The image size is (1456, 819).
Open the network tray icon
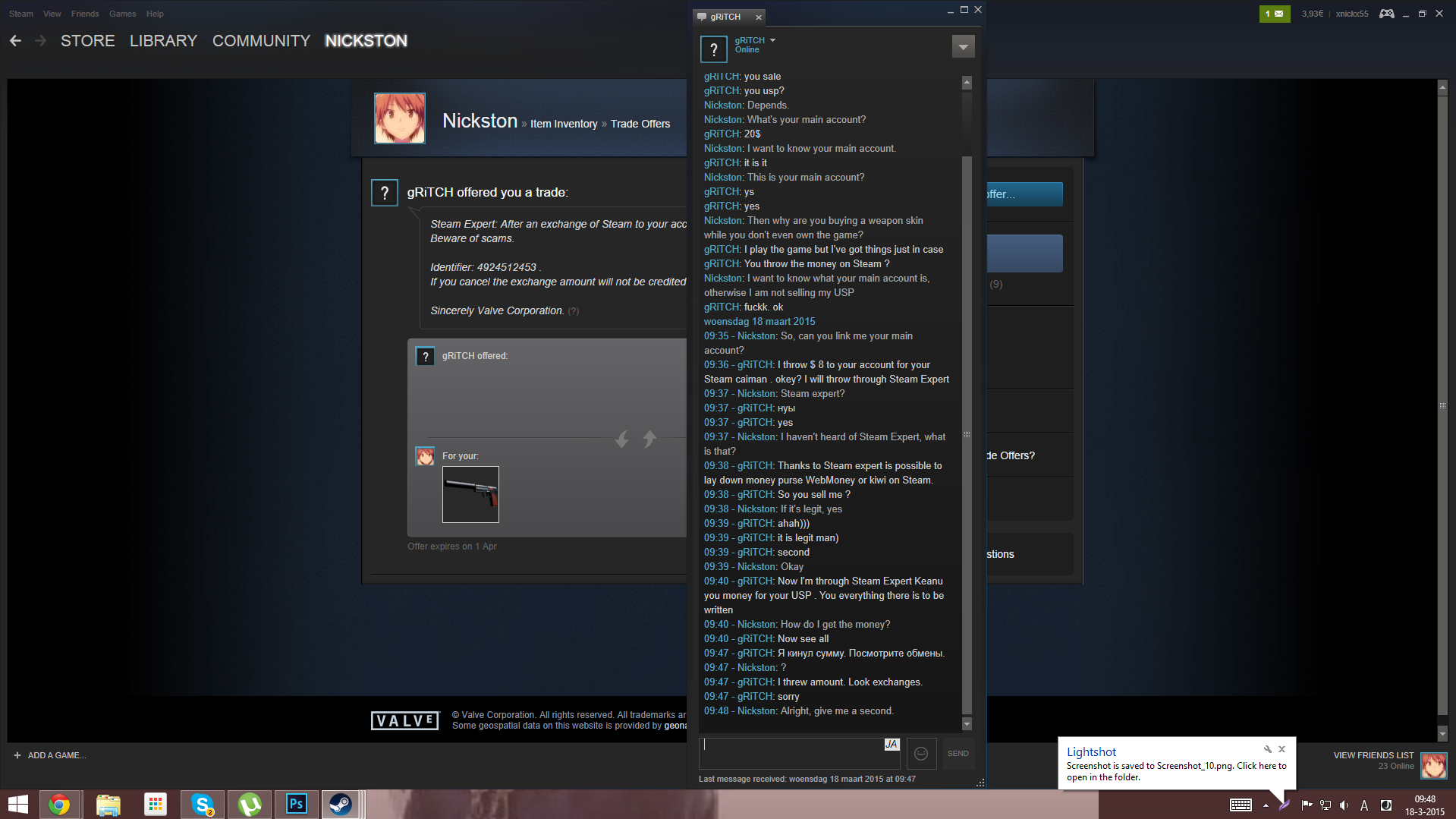pyautogui.click(x=1325, y=805)
